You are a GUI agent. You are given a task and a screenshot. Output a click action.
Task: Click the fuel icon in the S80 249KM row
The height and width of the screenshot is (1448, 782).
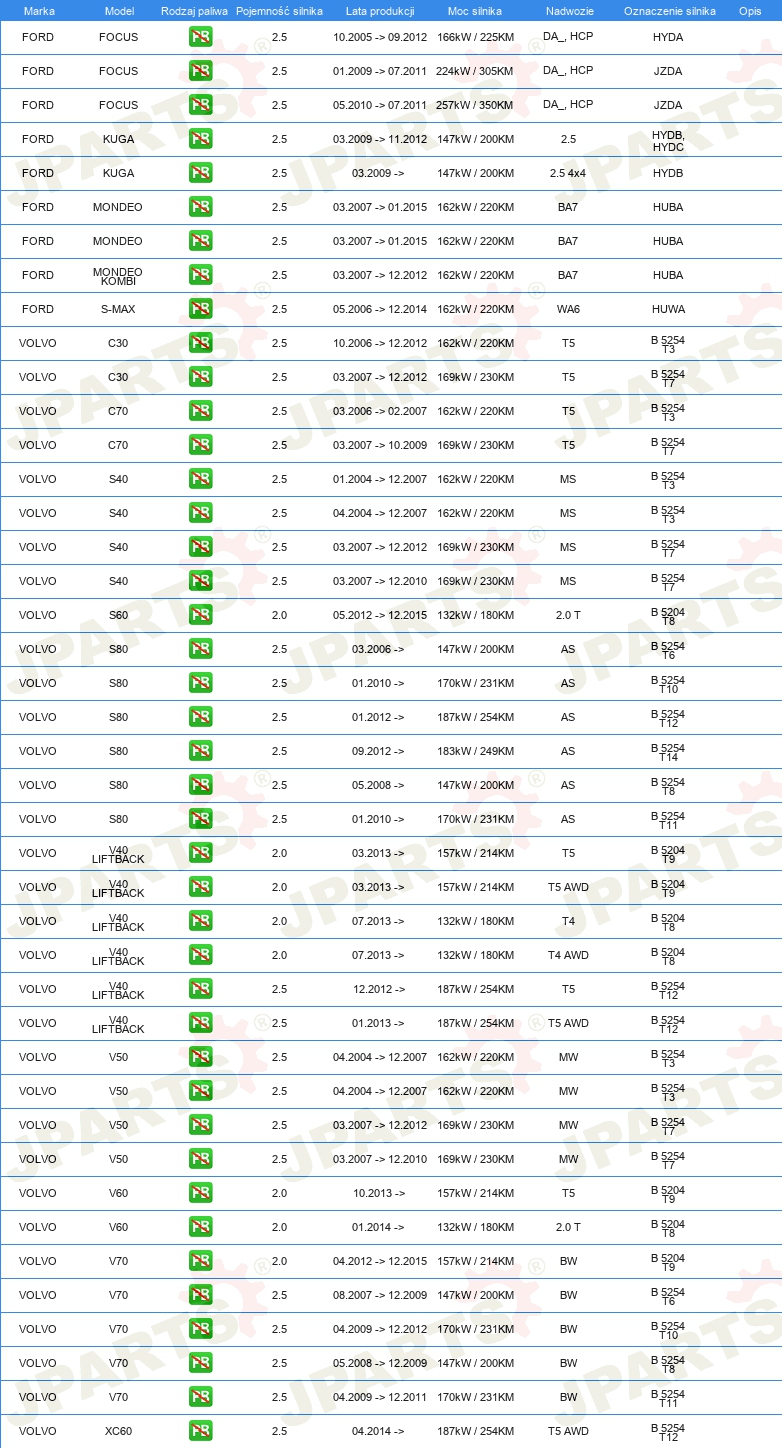point(200,751)
